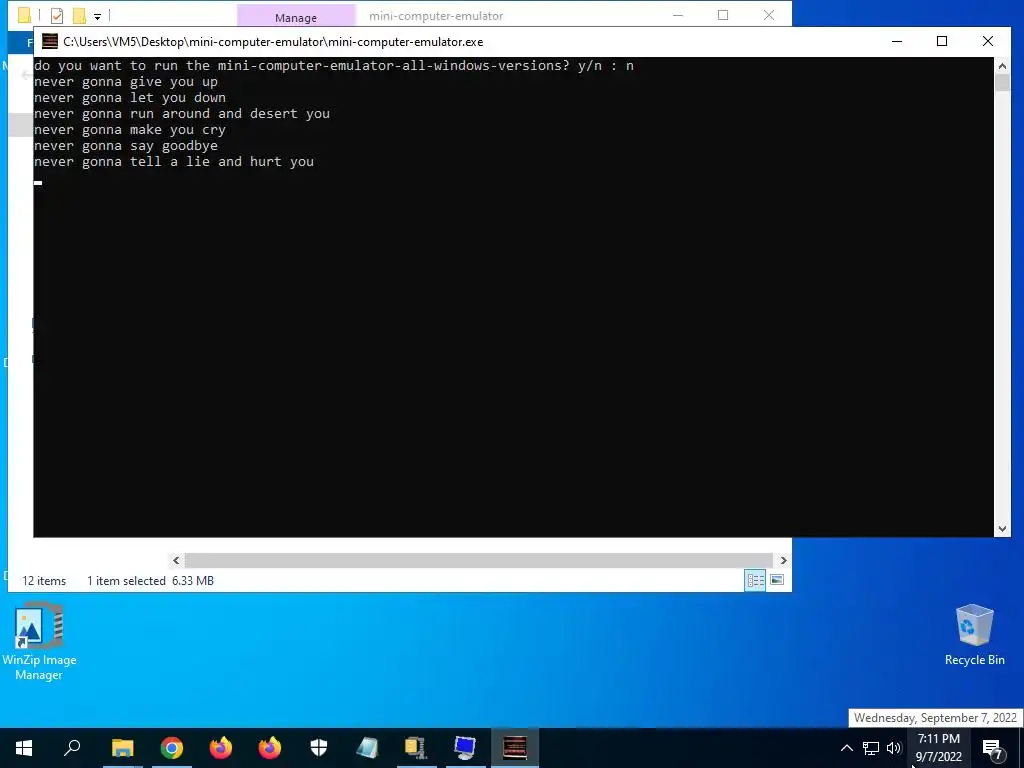Maximize the console emulator window

pyautogui.click(x=942, y=41)
